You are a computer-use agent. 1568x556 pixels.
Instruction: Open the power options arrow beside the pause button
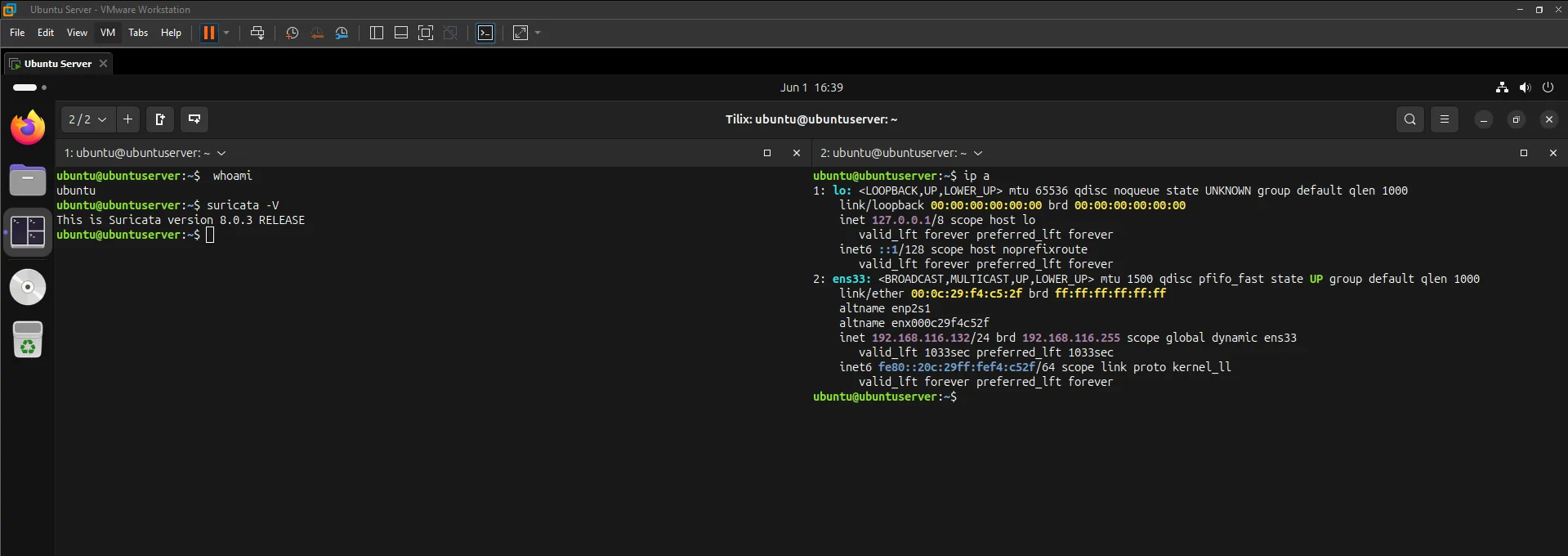pyautogui.click(x=226, y=33)
